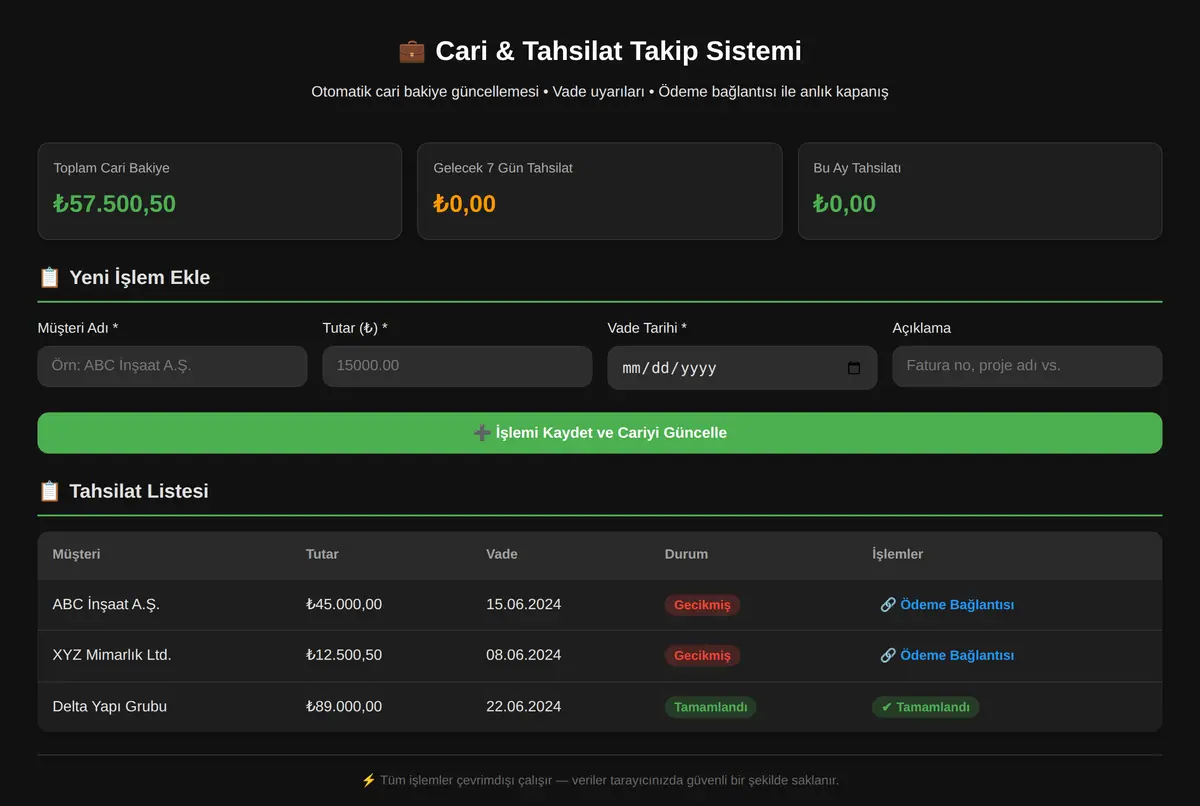Click the plus icon on the save button
Screen dimensions: 1200x806
pyautogui.click(x=482, y=433)
